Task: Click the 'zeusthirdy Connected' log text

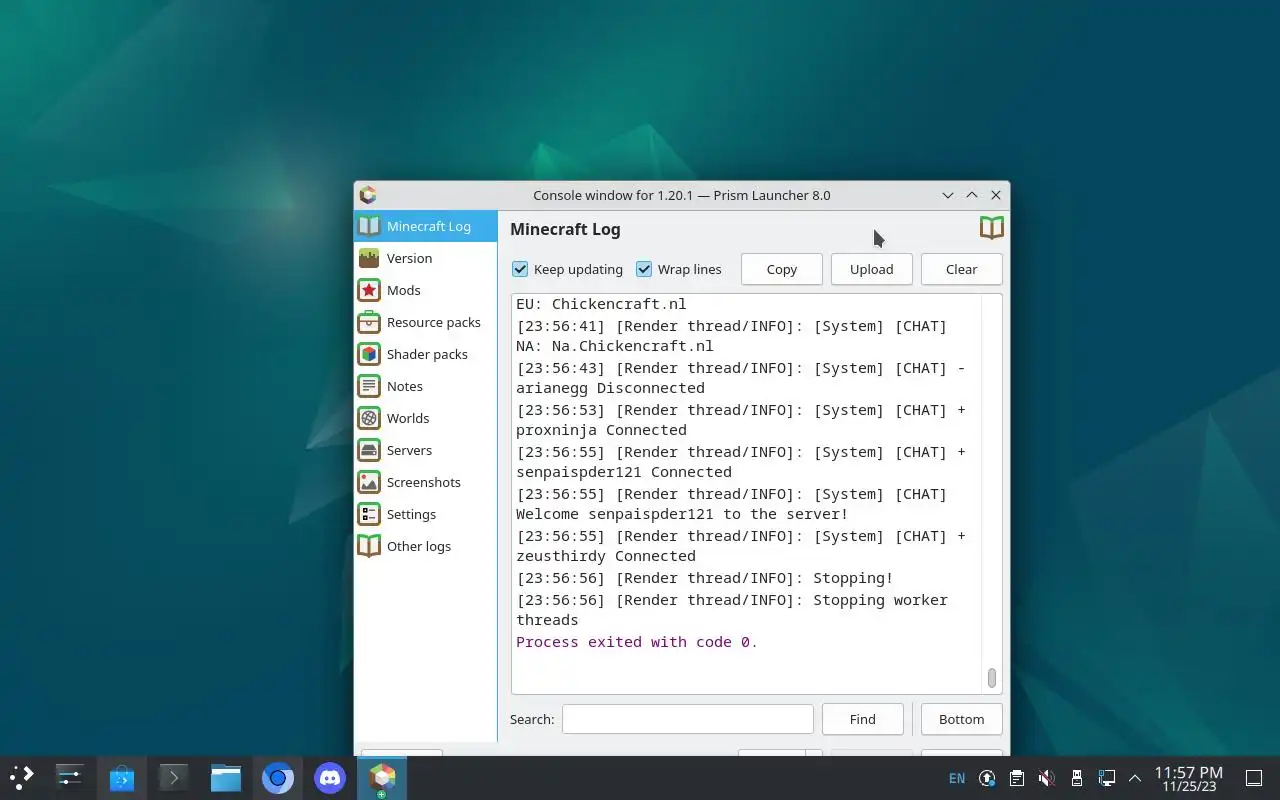Action: click(x=606, y=556)
